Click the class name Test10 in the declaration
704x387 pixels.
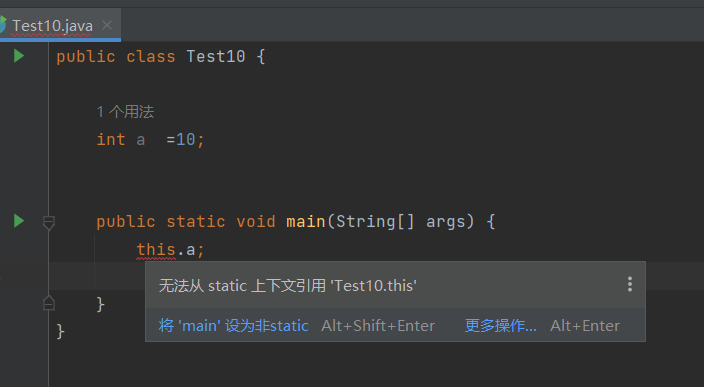(216, 57)
